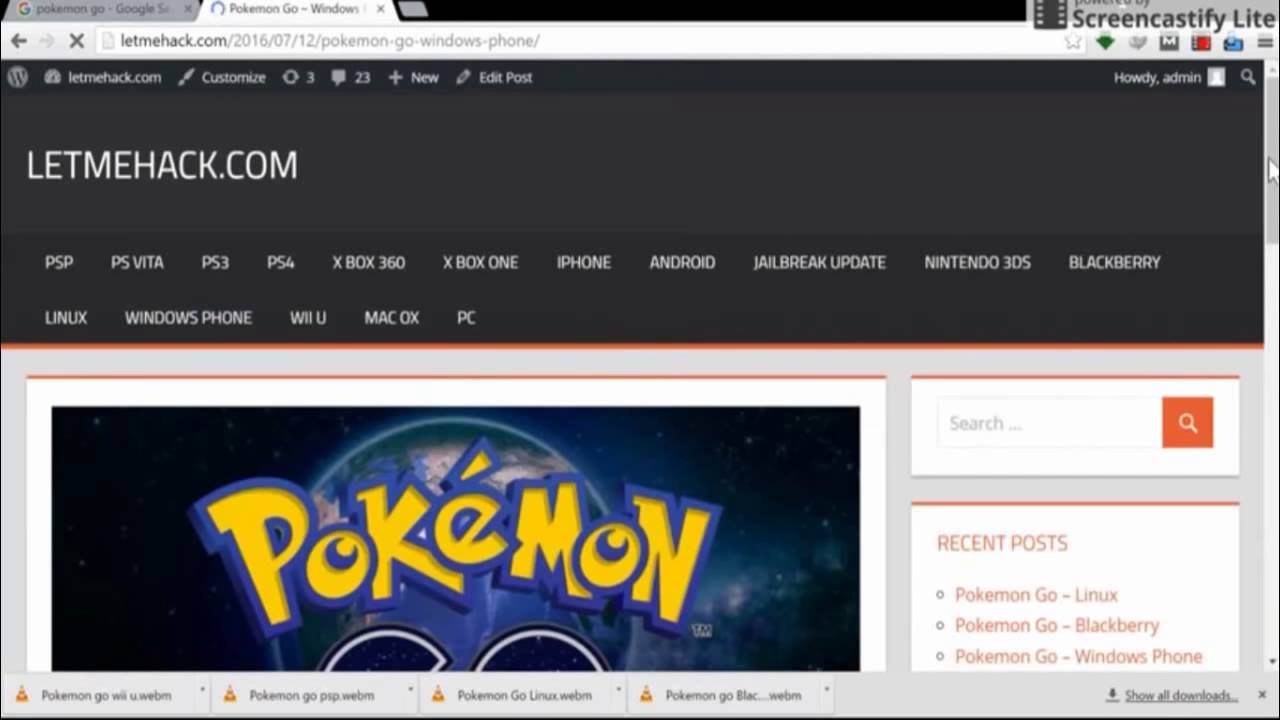
Task: Open the New menu in admin bar
Action: coord(413,77)
